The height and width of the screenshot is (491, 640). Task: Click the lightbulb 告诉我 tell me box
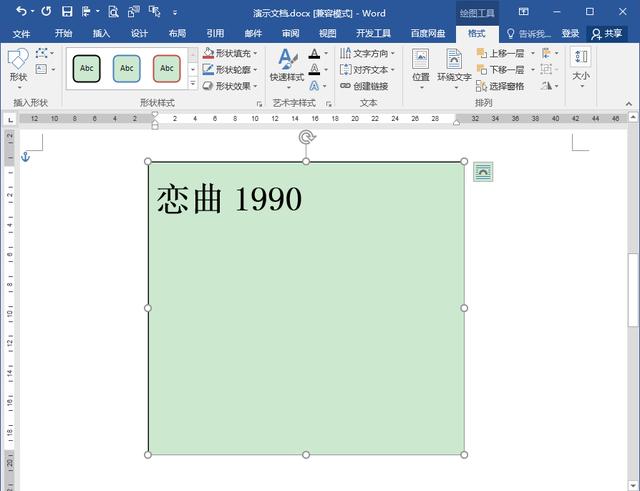click(x=529, y=33)
